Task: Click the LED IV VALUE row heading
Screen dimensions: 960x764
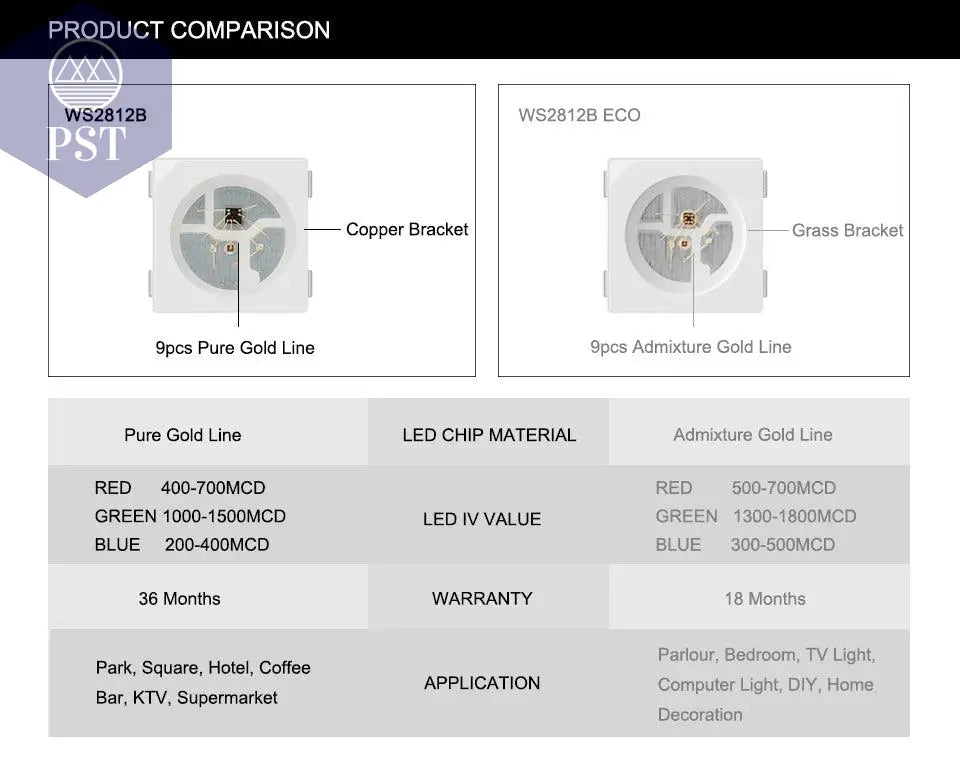Action: click(x=482, y=519)
